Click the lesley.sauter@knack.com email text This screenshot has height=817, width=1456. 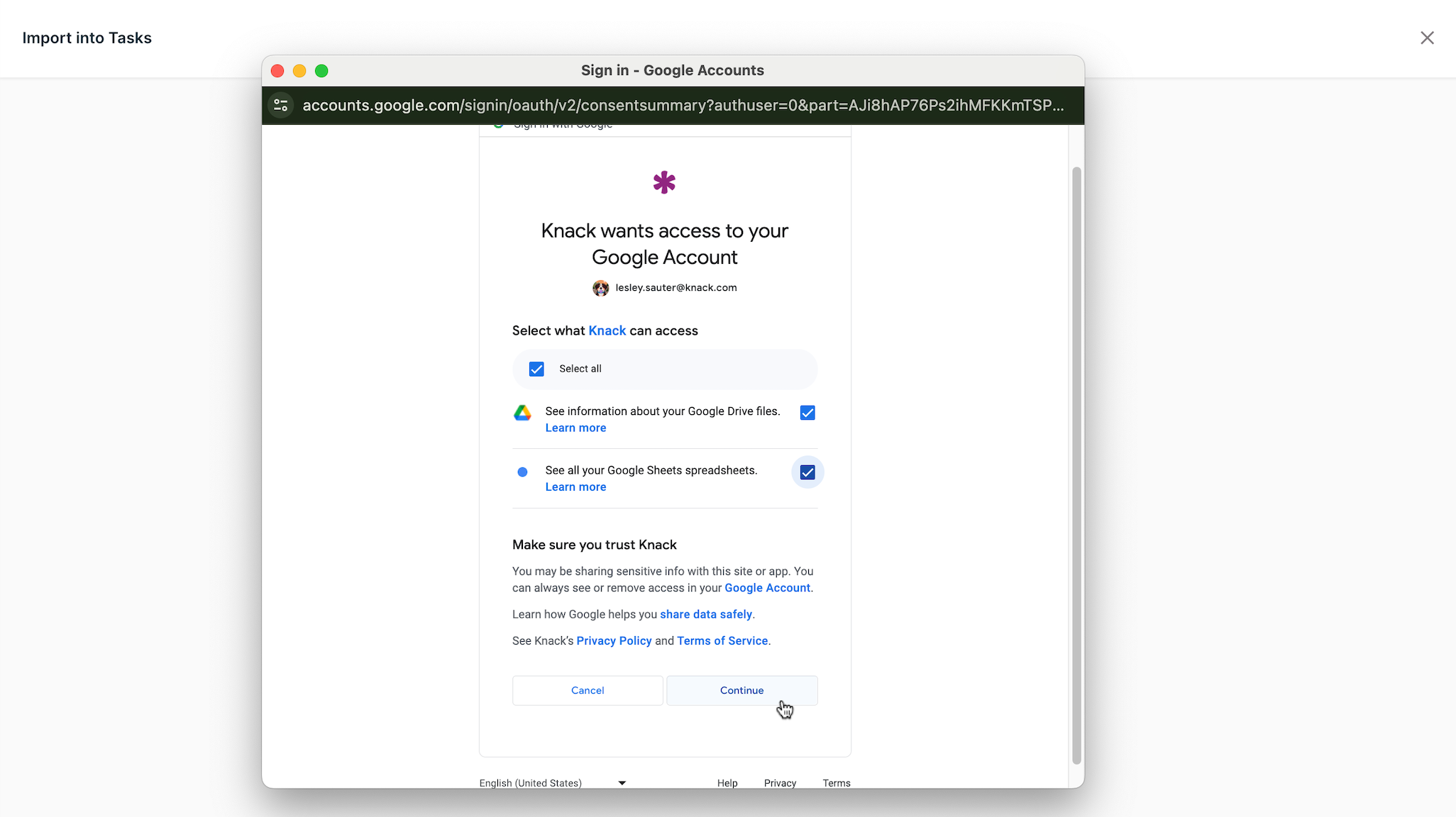click(x=676, y=287)
